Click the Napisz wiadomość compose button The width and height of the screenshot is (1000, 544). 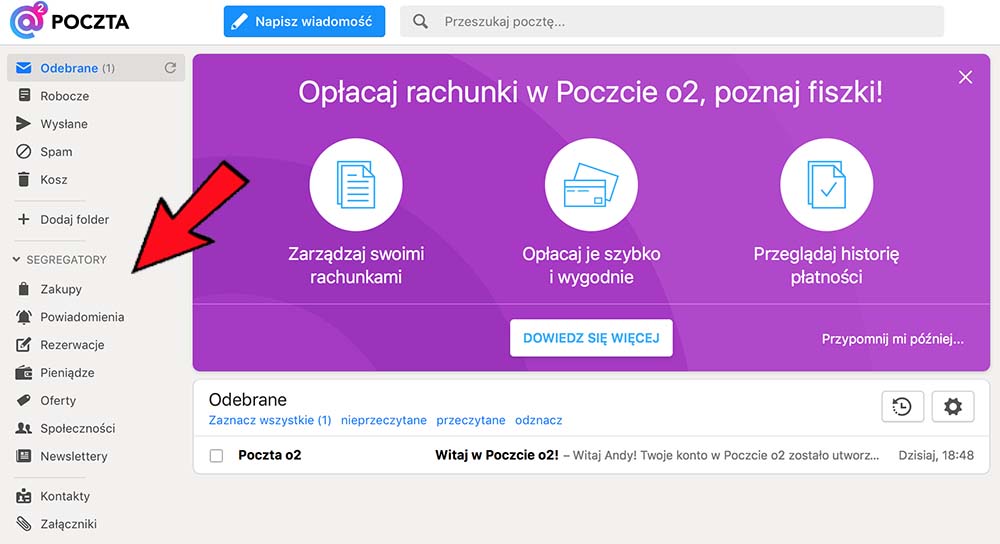coord(304,22)
